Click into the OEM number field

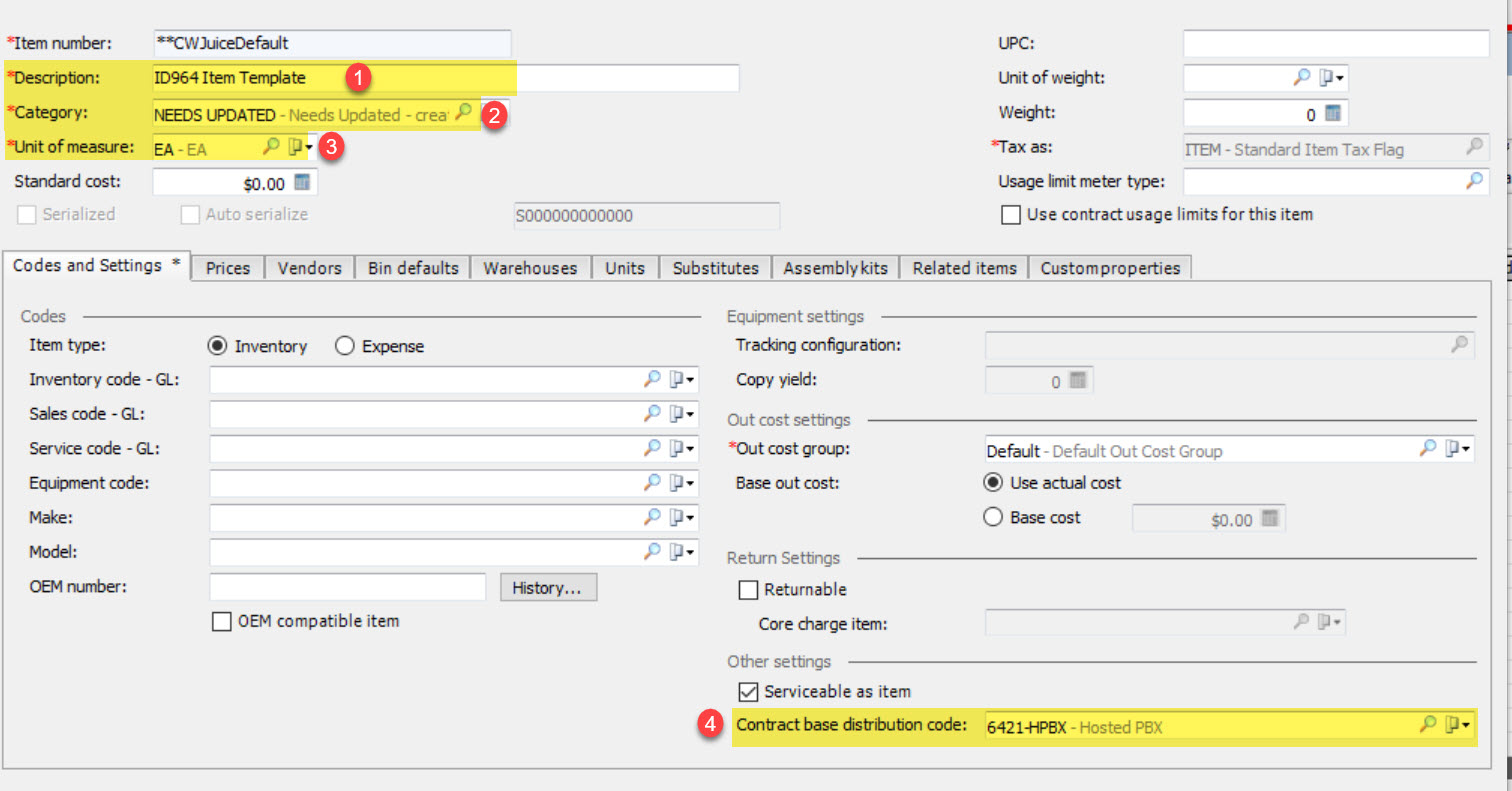click(347, 587)
